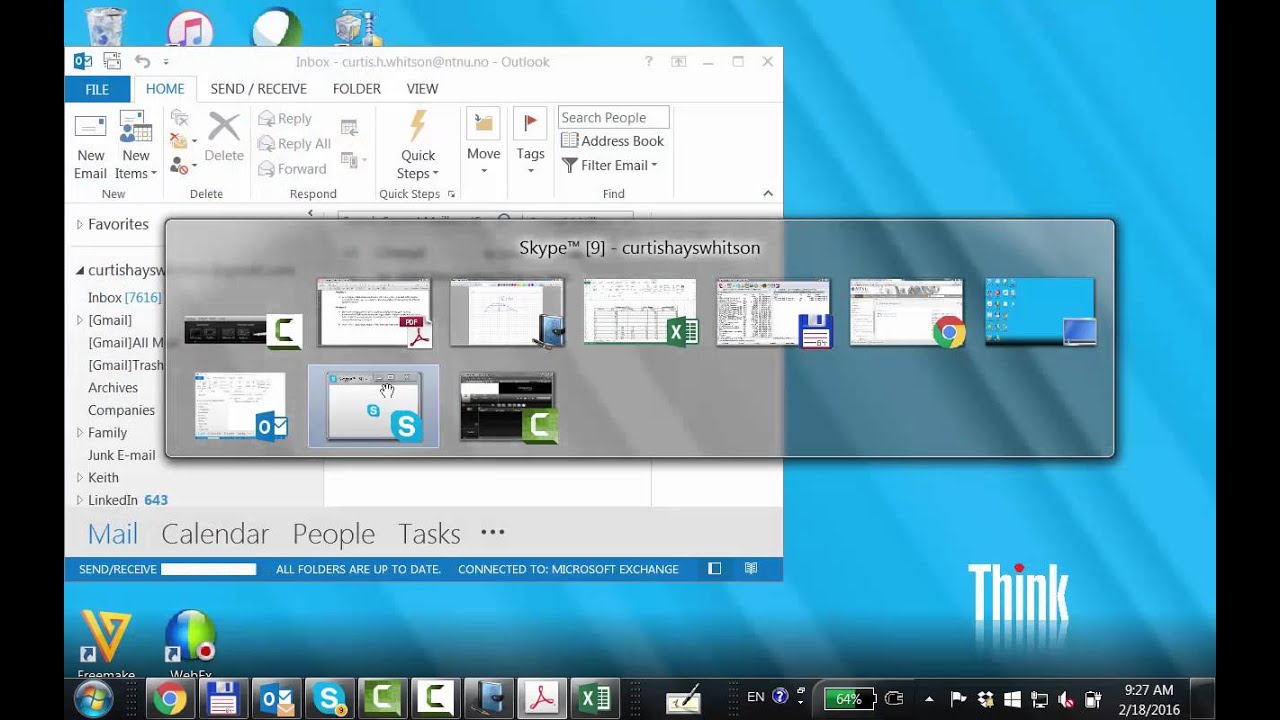The height and width of the screenshot is (720, 1280).
Task: Show more navigation options (three dots)
Action: (493, 533)
